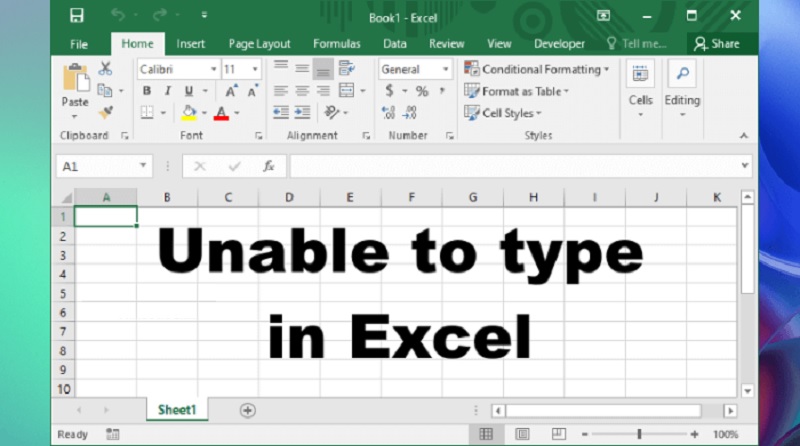Screen dimensions: 800x446
Task: Click the Share button
Action: pos(716,44)
